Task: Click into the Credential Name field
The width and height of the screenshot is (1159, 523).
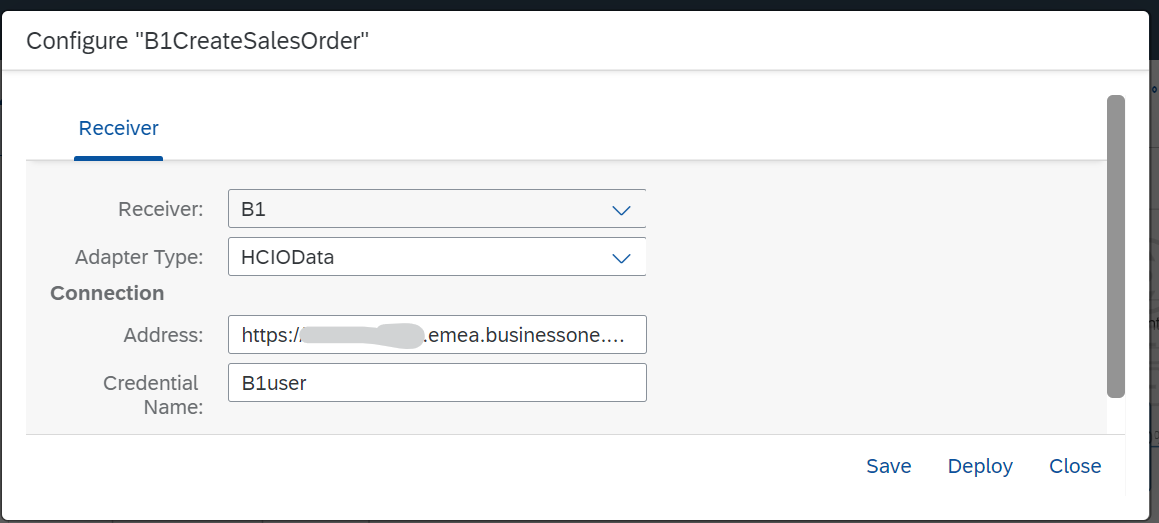Action: [x=437, y=382]
